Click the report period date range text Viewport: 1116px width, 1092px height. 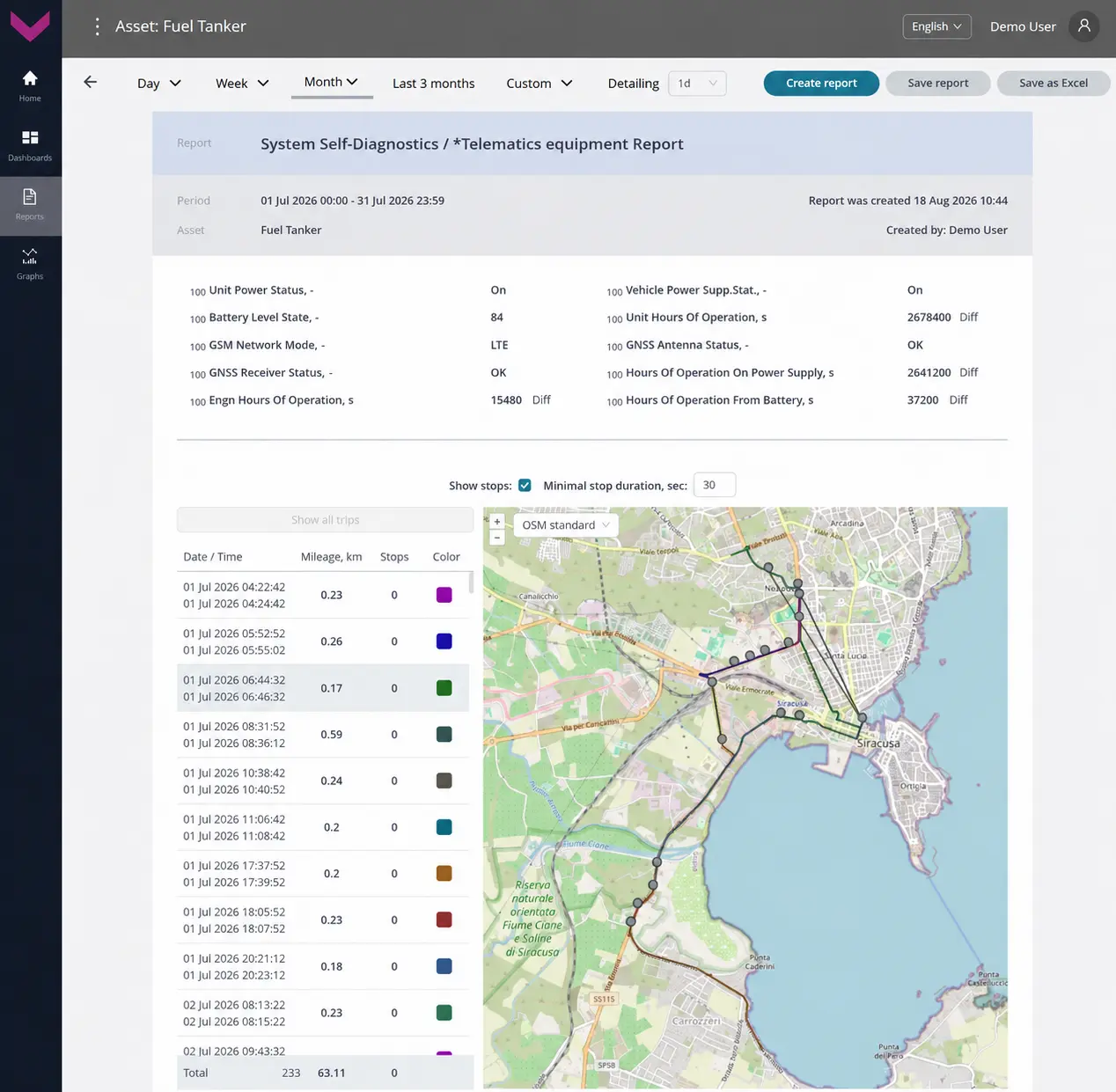(x=352, y=201)
